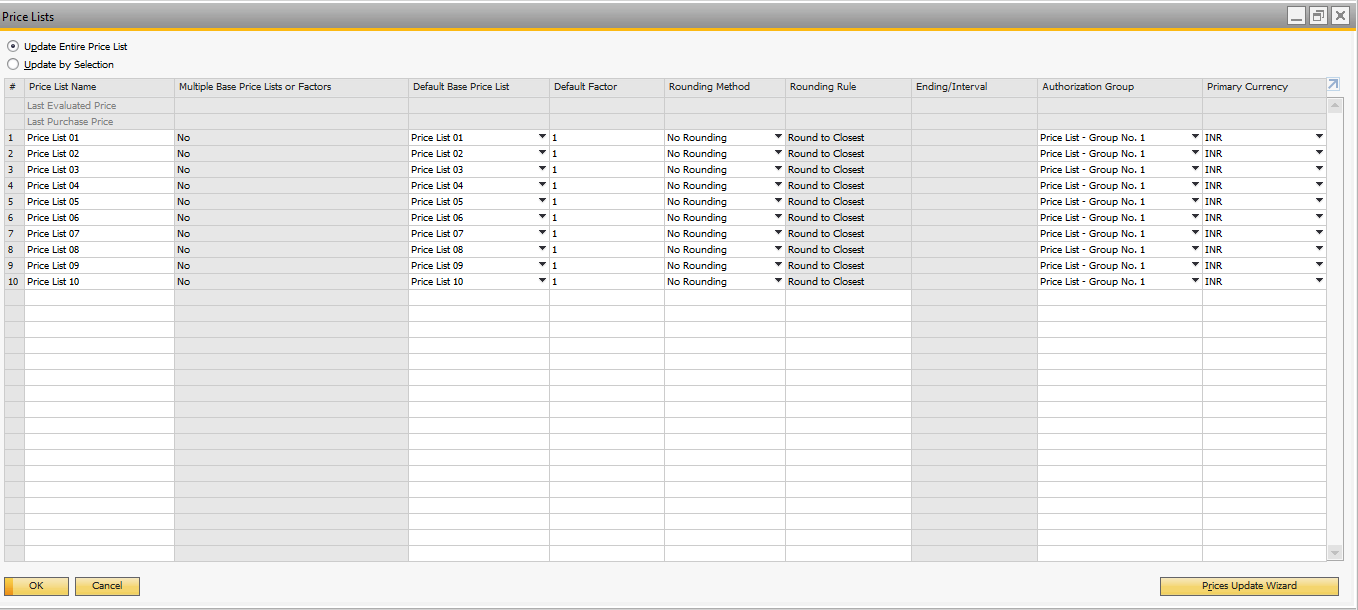Select Update Entire Price List option
The height and width of the screenshot is (610, 1358).
[x=13, y=47]
